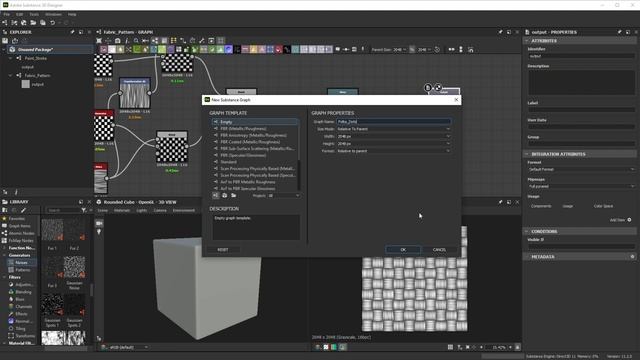
Task: Toggle the Parent Size lock between dimensions
Action: tap(412, 49)
